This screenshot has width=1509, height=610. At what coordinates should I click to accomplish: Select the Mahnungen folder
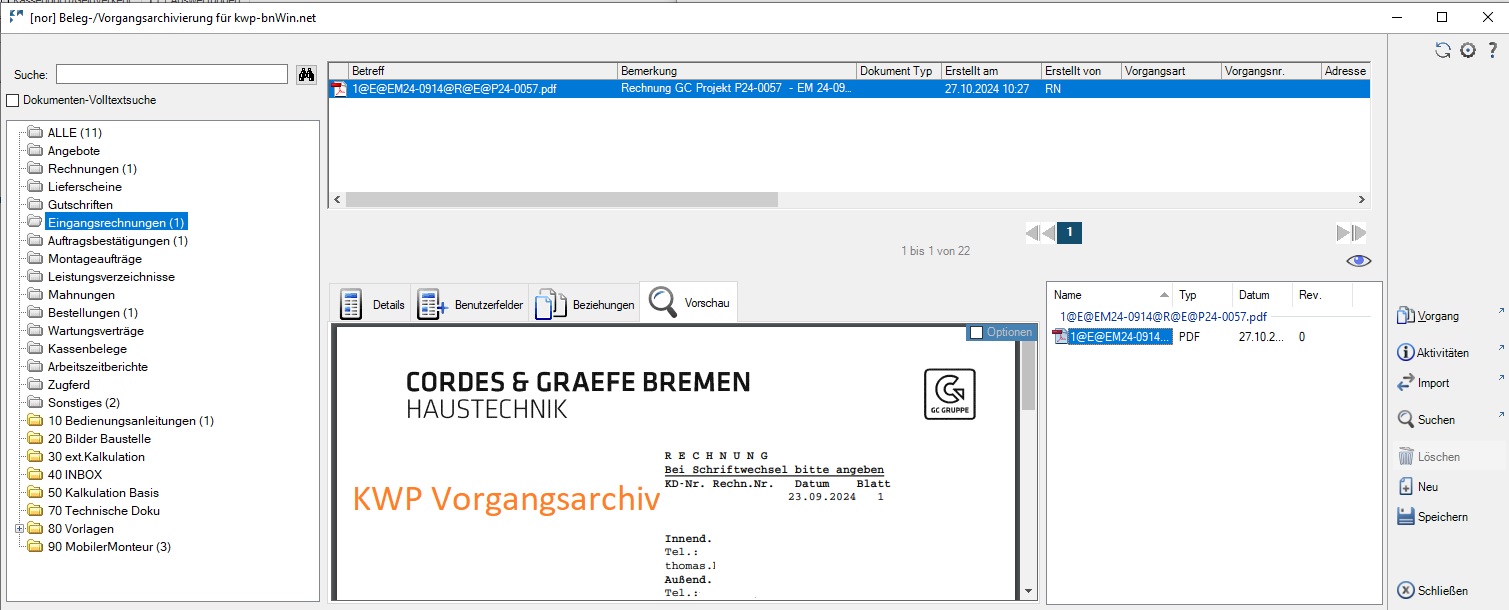tap(81, 295)
